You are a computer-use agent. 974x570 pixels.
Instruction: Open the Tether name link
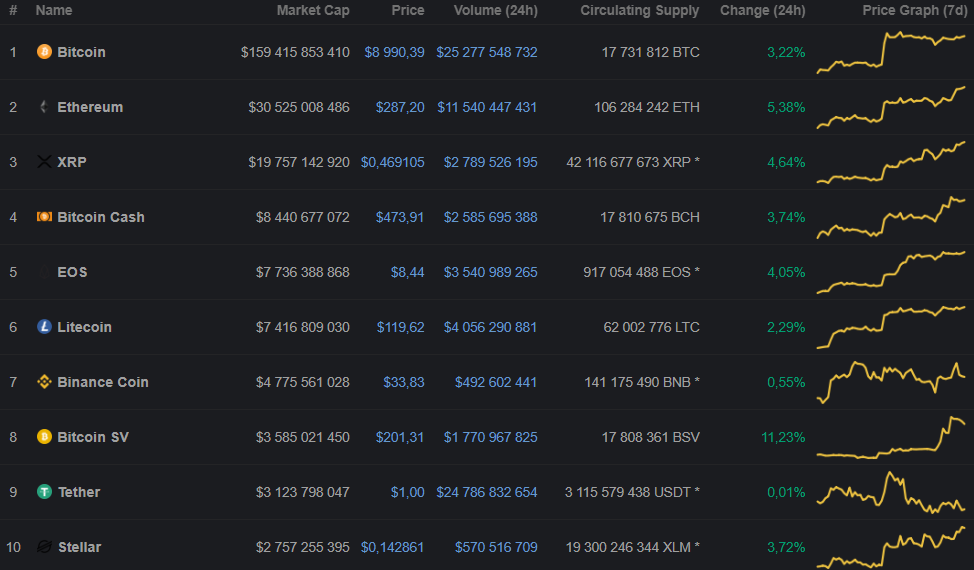tap(79, 492)
